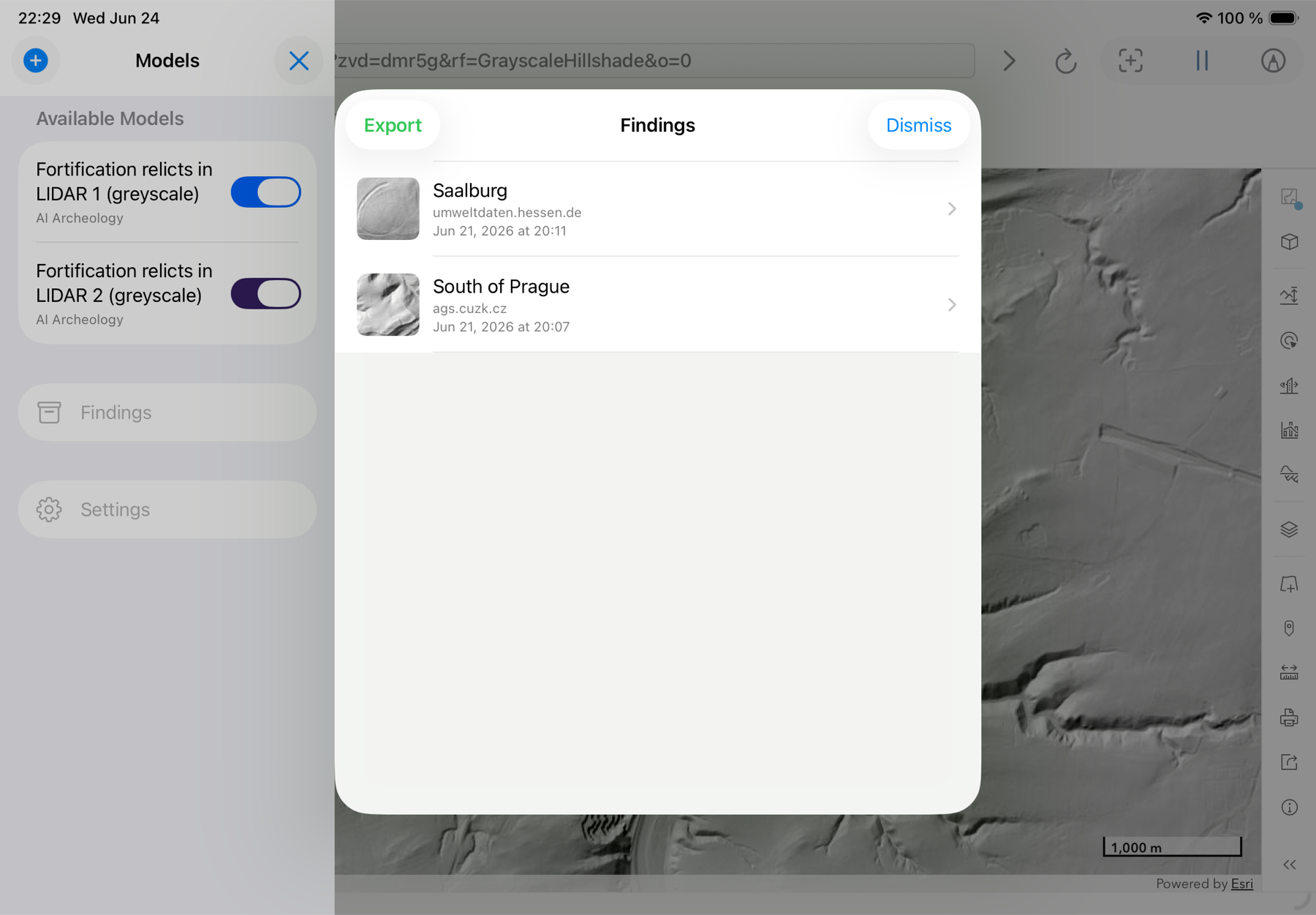This screenshot has height=915, width=1316.
Task: Tap the capture region scan icon
Action: [x=1130, y=61]
